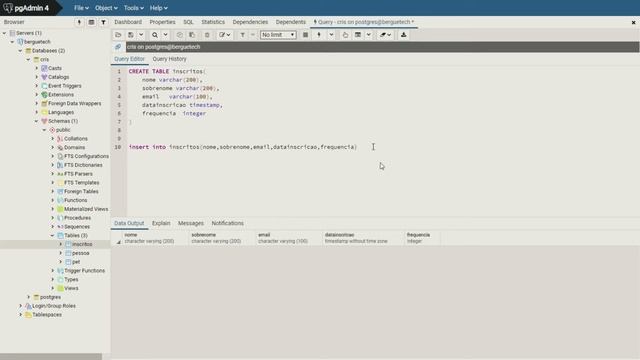Image resolution: width=640 pixels, height=360 pixels.
Task: Click the Copy toolbar icon
Action: [x=180, y=35]
